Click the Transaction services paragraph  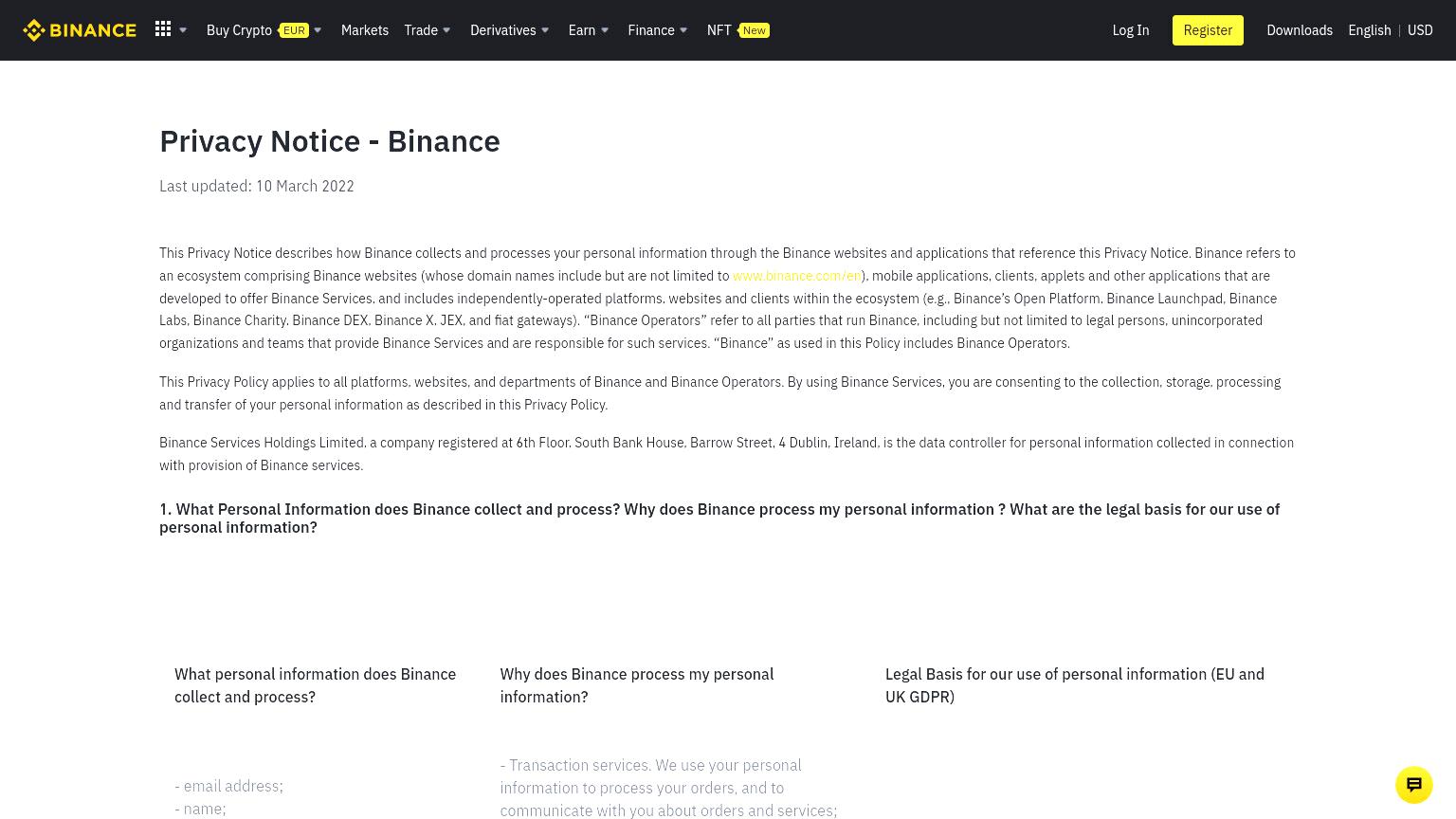point(668,788)
